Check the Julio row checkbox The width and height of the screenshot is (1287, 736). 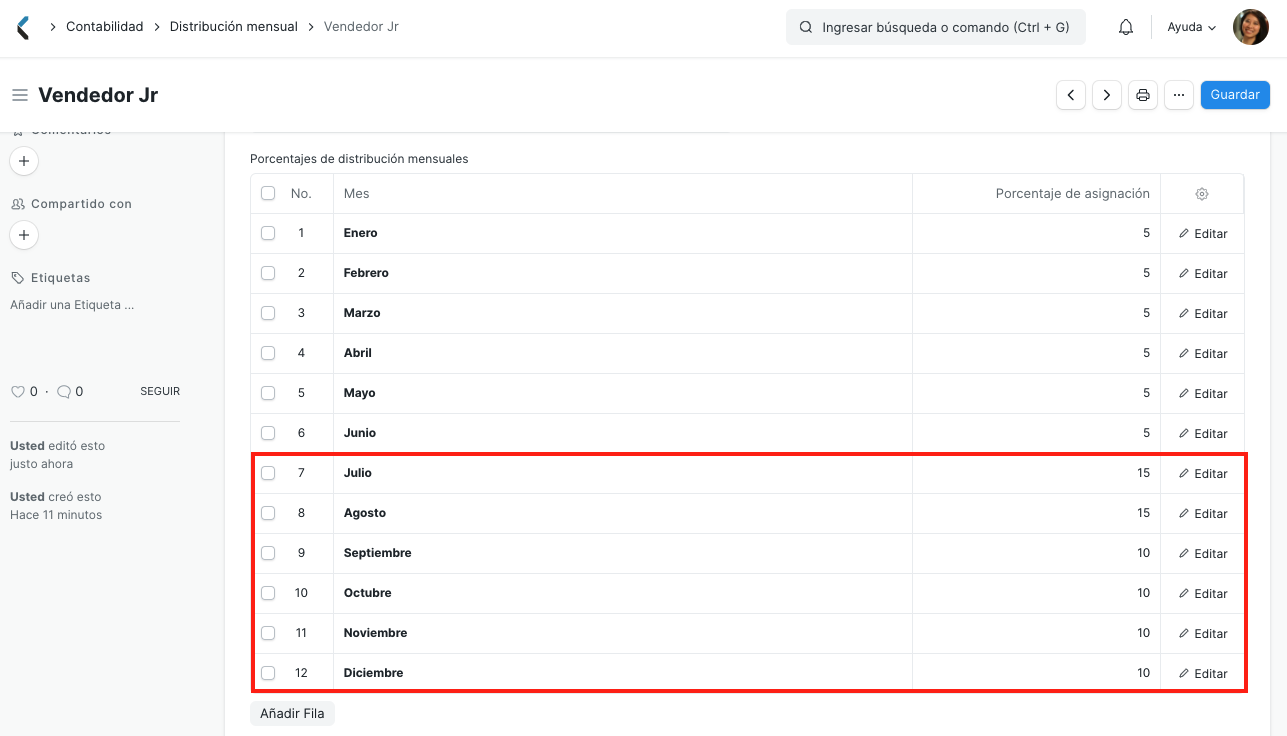[x=268, y=473]
